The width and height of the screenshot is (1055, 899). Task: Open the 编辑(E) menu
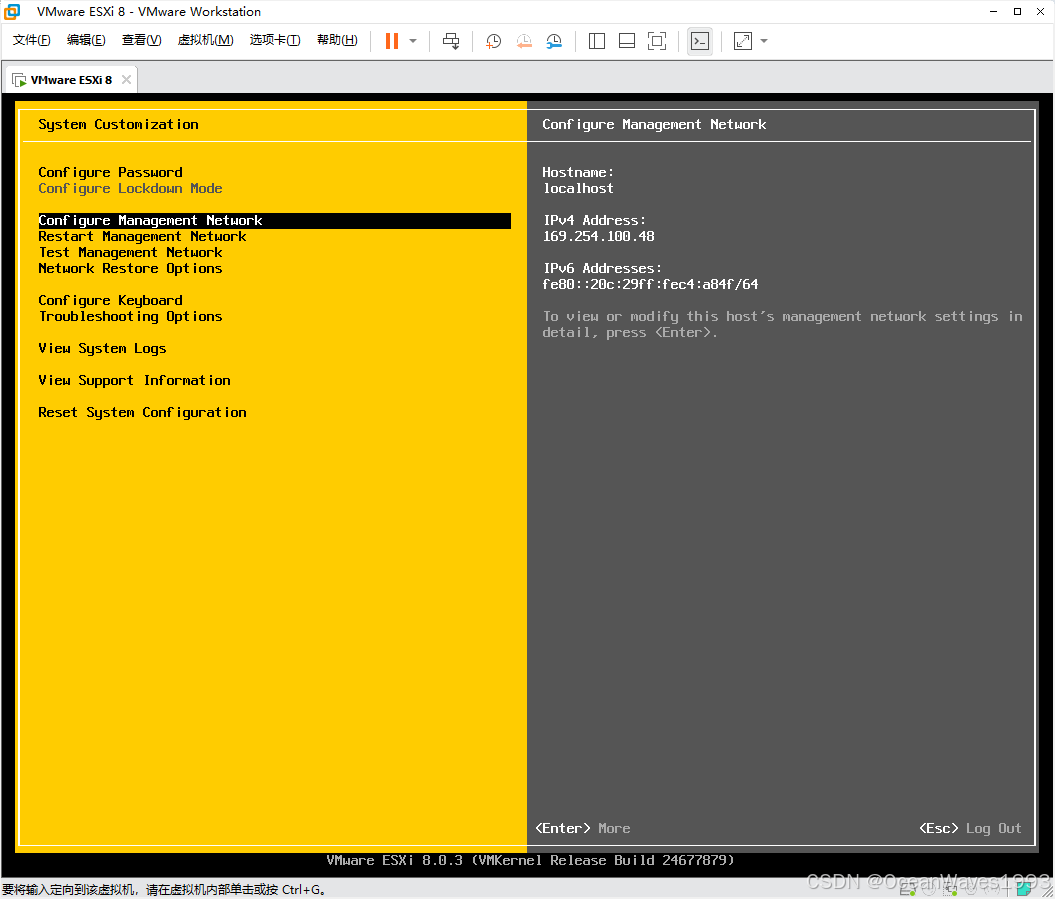point(86,40)
